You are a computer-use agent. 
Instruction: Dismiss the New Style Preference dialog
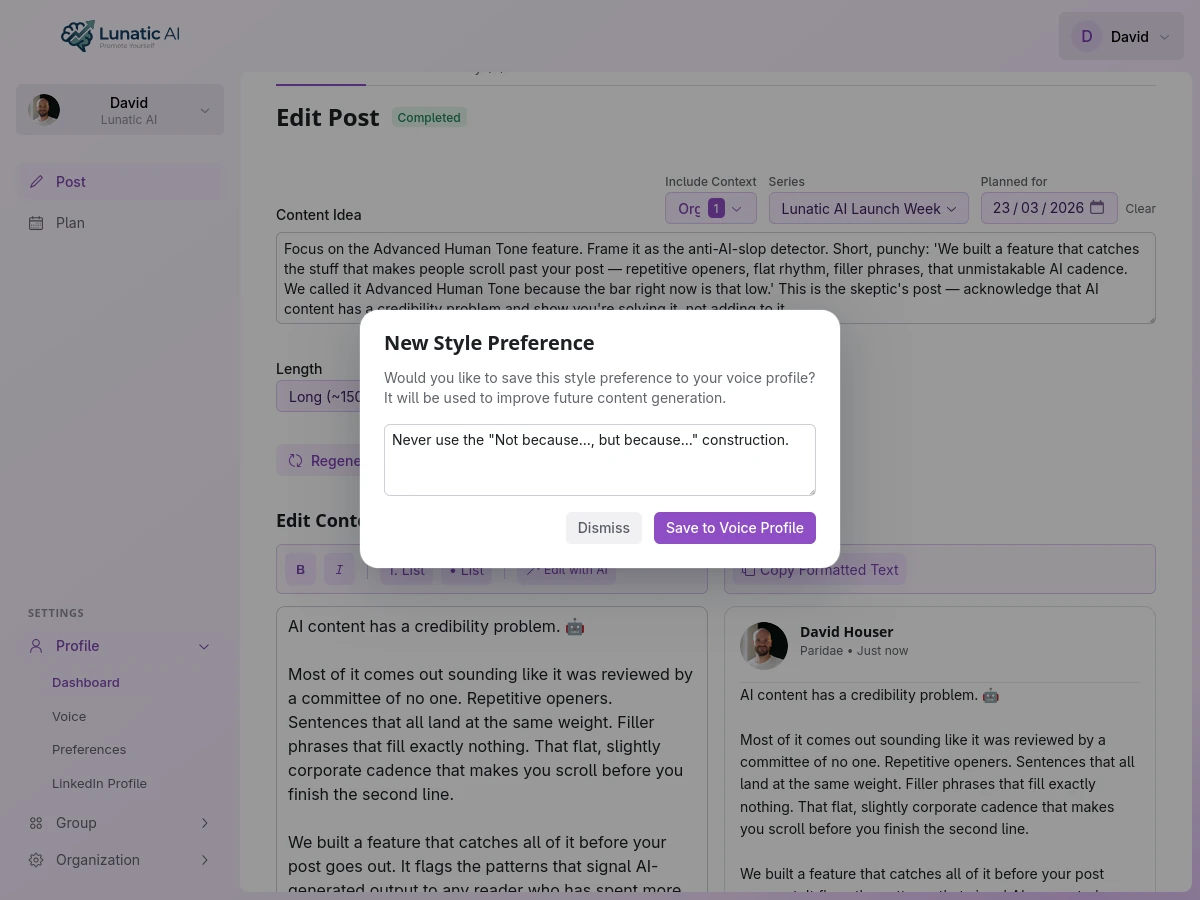click(x=604, y=528)
